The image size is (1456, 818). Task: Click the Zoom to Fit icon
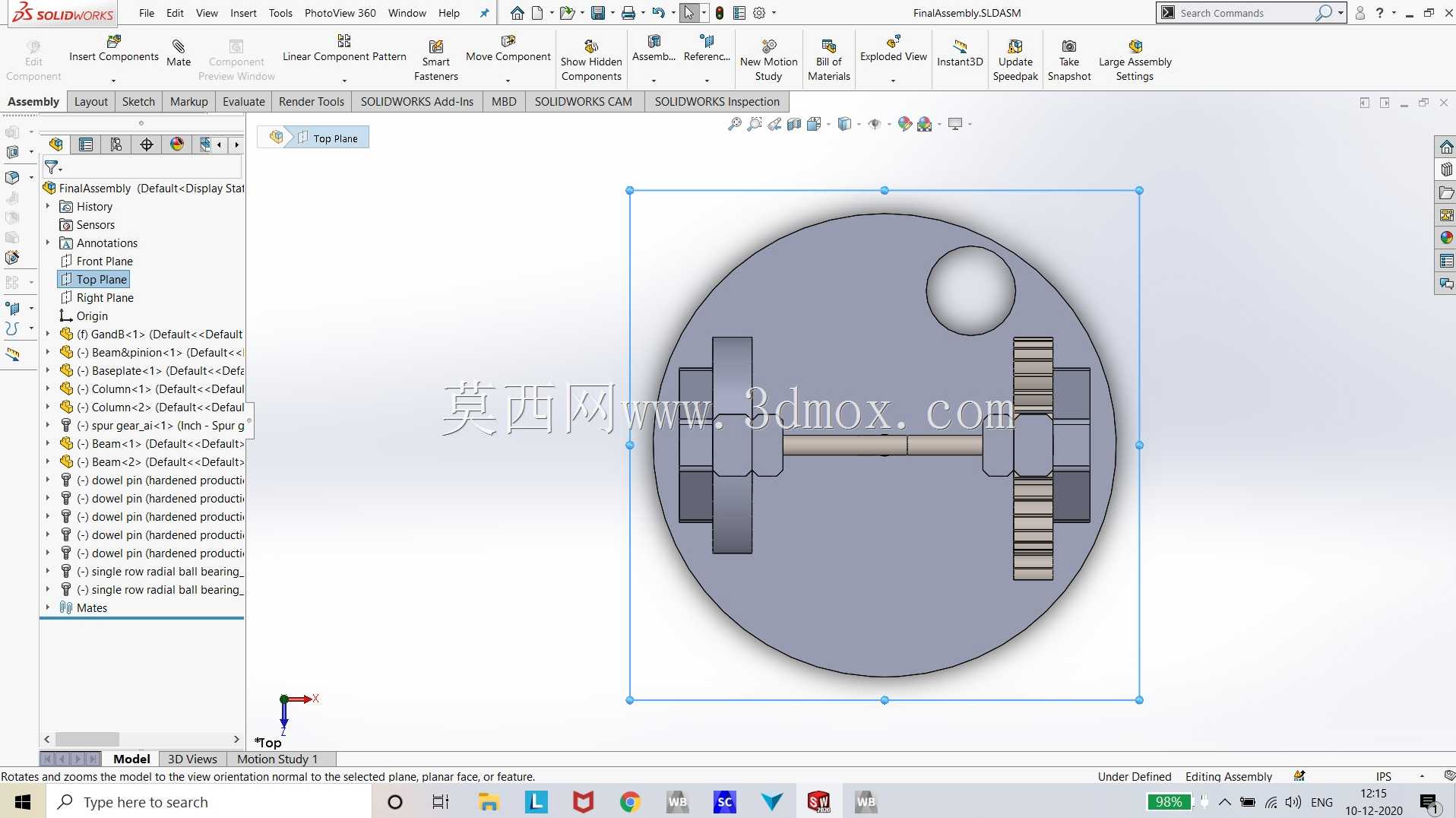tap(735, 124)
